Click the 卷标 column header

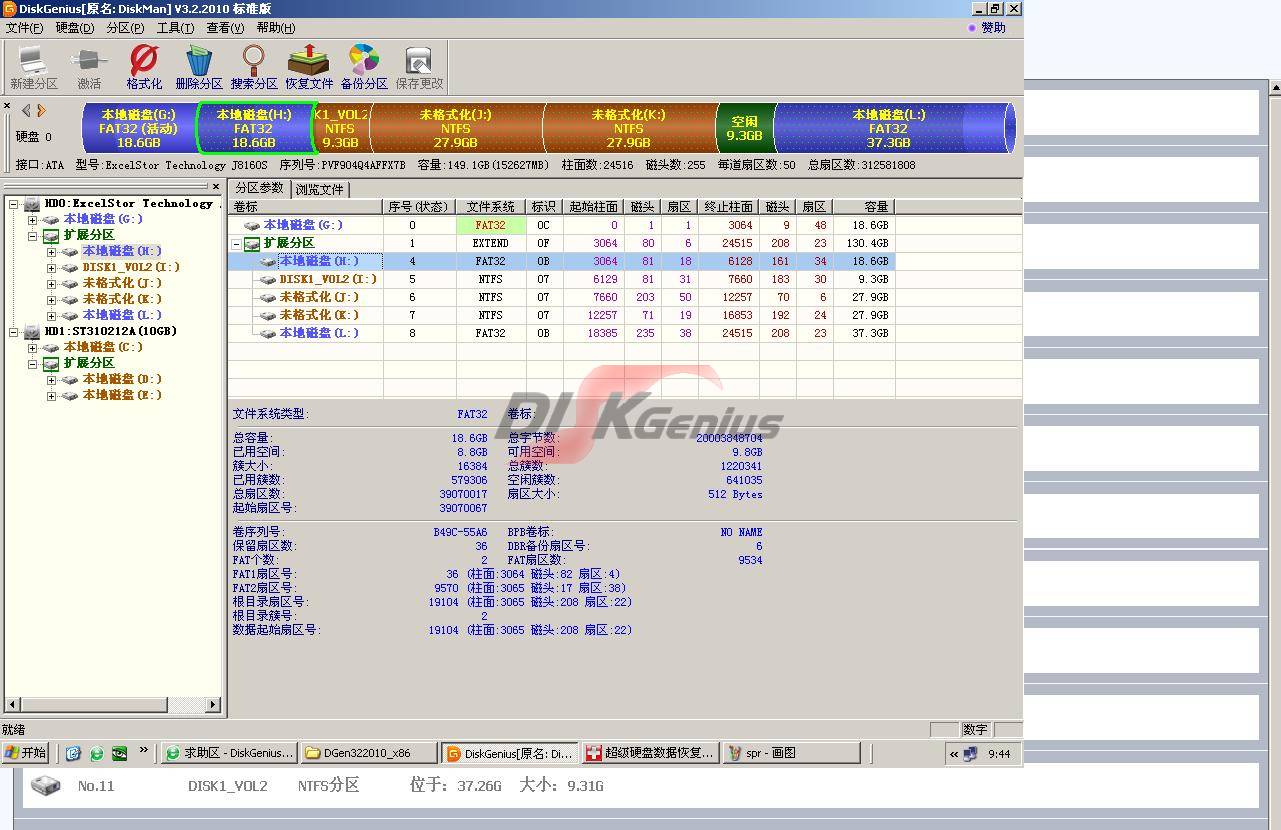tap(305, 207)
